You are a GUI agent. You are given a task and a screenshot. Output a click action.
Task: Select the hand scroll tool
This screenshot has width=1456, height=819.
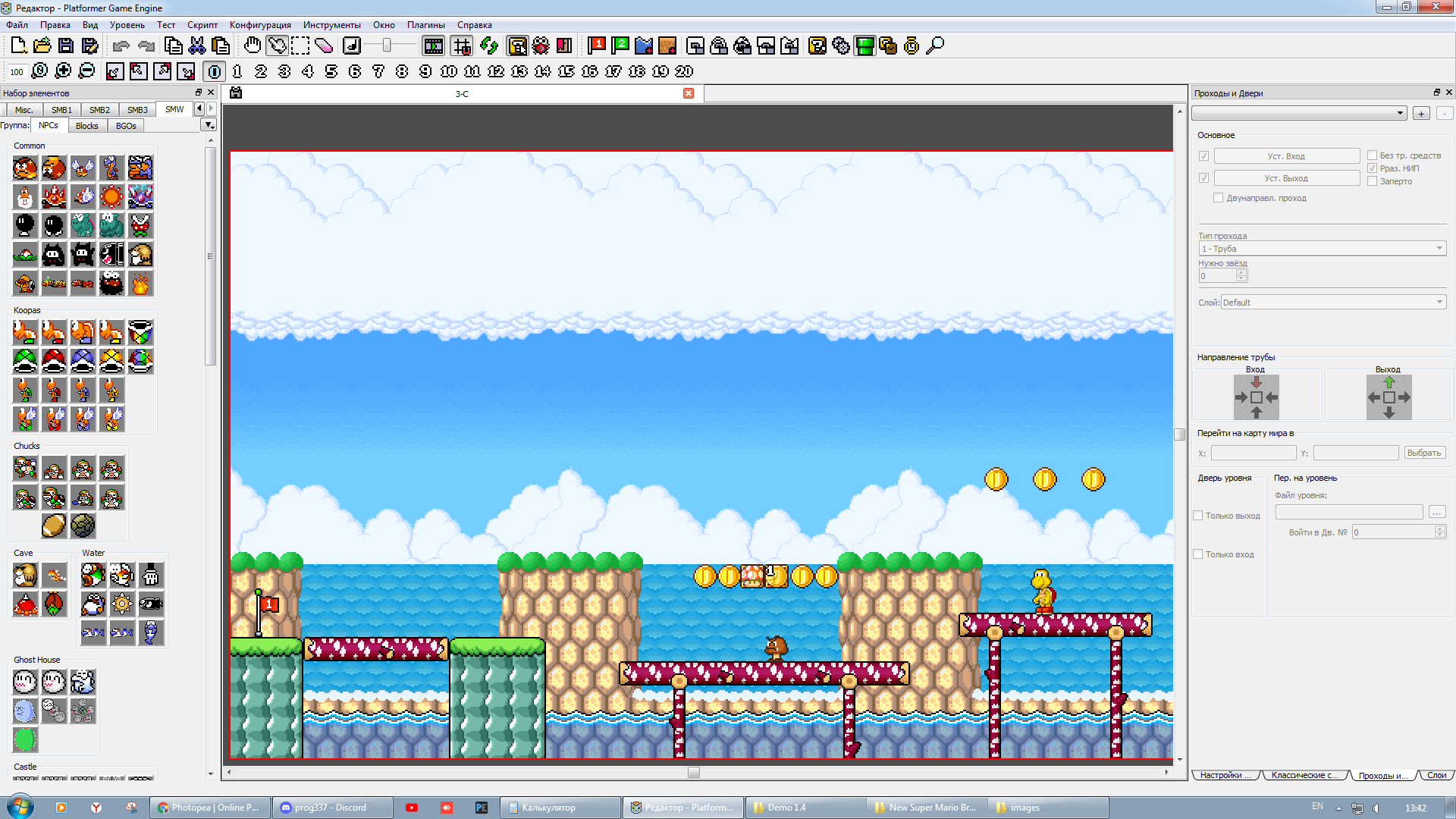pos(253,45)
